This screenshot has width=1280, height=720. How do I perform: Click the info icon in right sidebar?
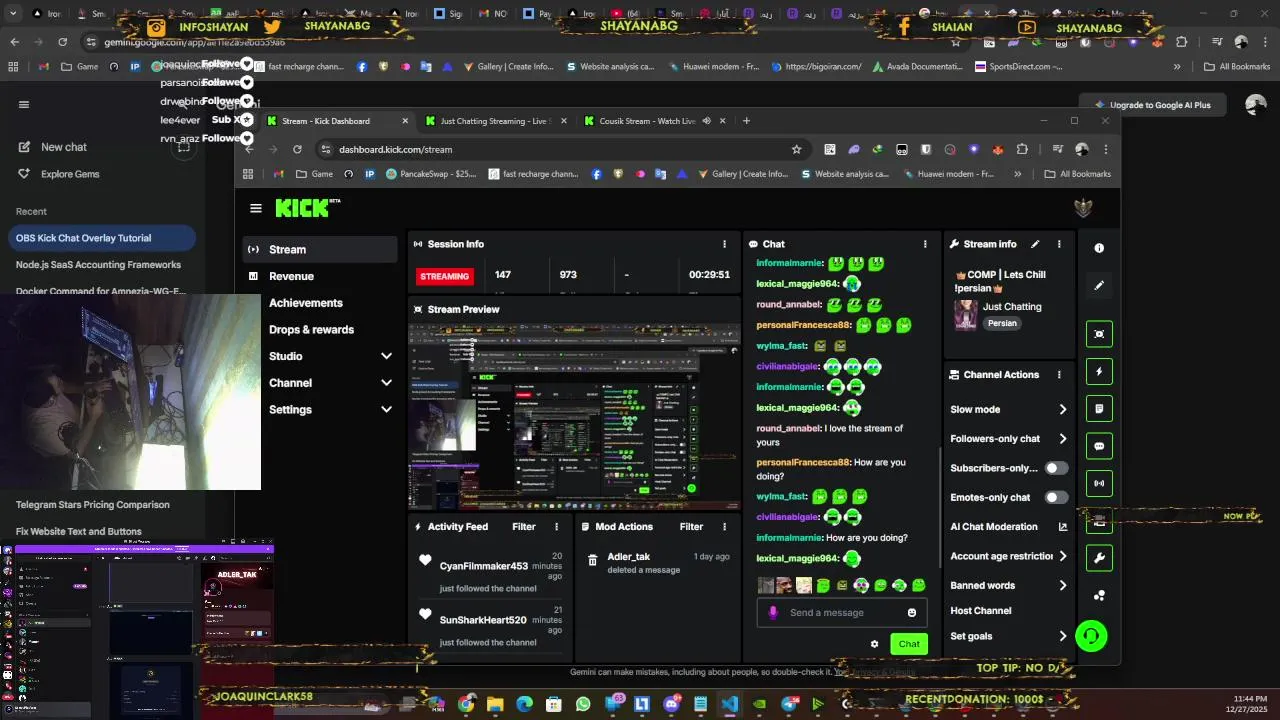(1099, 248)
